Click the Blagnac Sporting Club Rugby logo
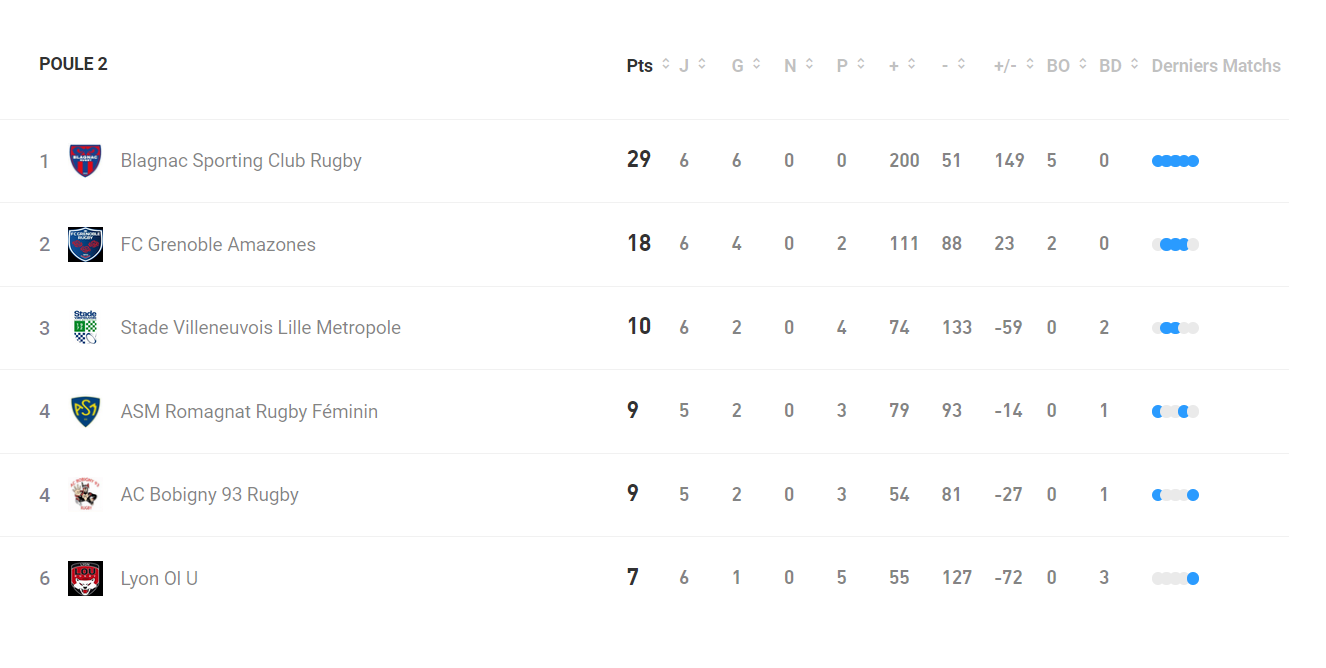 85,161
